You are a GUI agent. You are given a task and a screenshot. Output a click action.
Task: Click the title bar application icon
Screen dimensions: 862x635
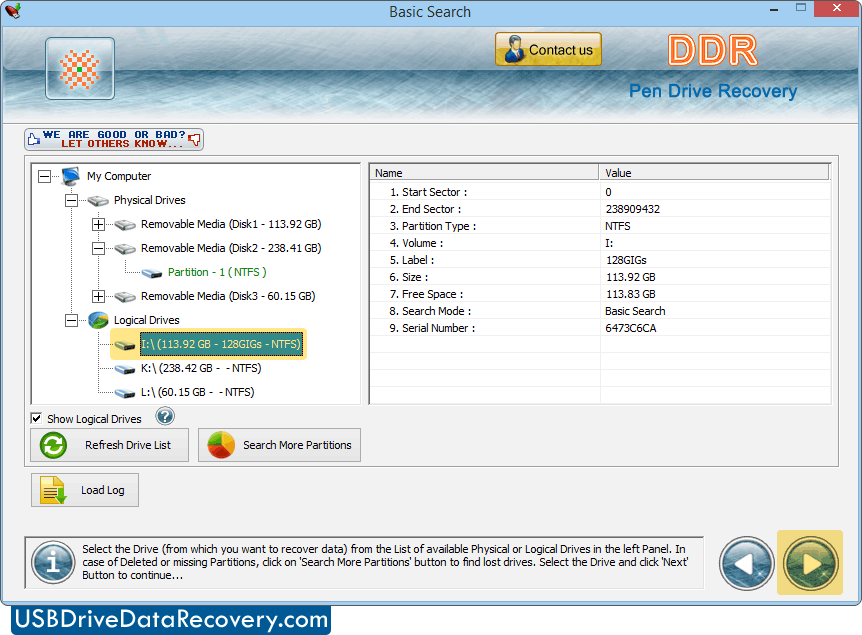[13, 12]
